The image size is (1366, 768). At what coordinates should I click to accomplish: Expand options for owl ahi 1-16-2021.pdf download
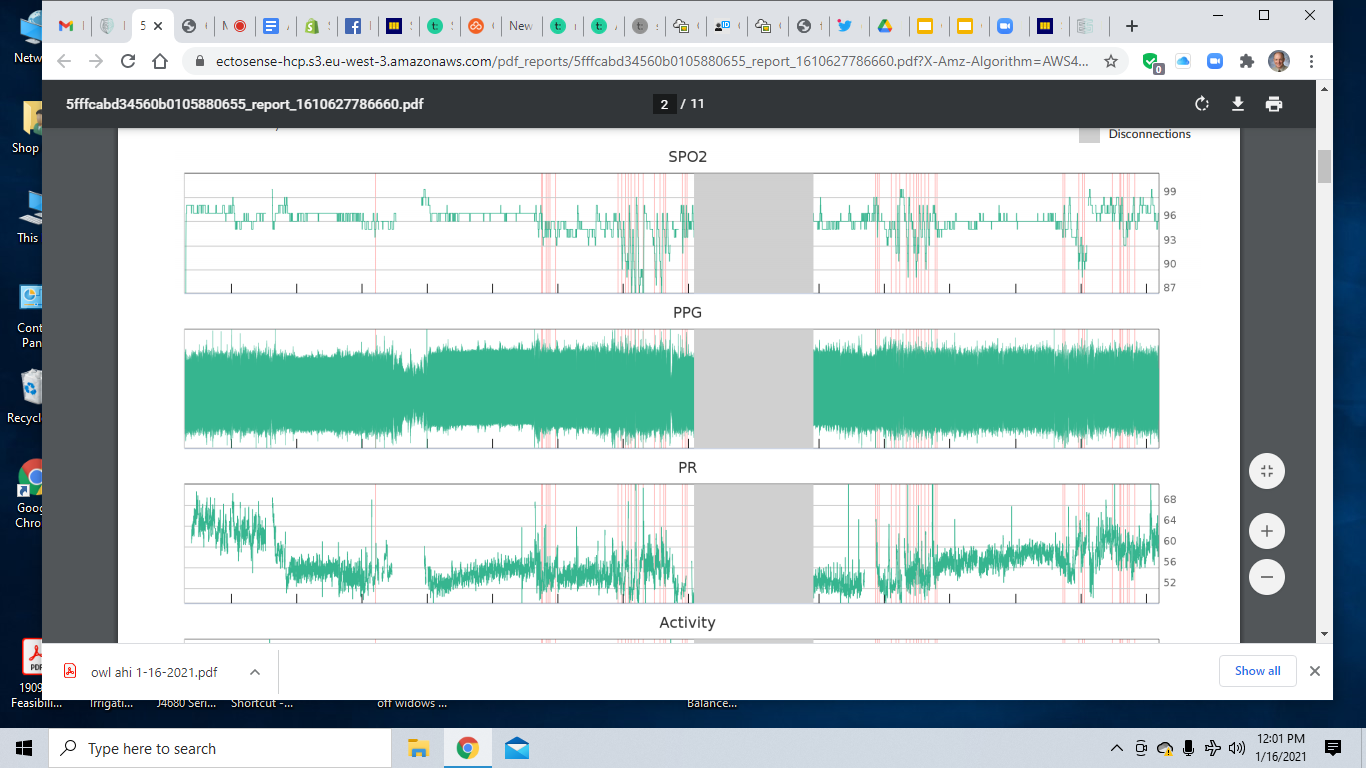(255, 671)
